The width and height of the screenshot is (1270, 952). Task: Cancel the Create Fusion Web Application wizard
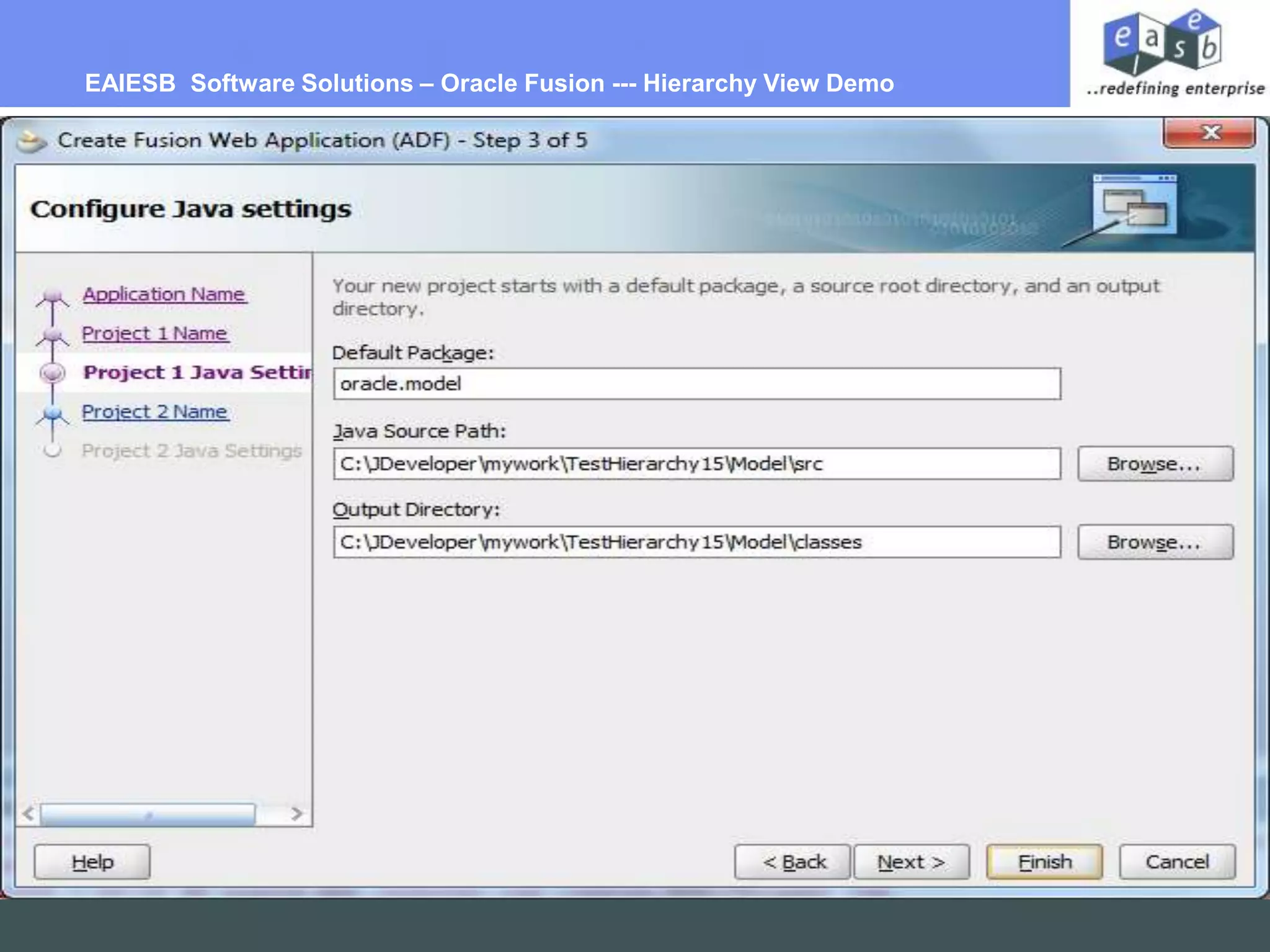[1177, 862]
